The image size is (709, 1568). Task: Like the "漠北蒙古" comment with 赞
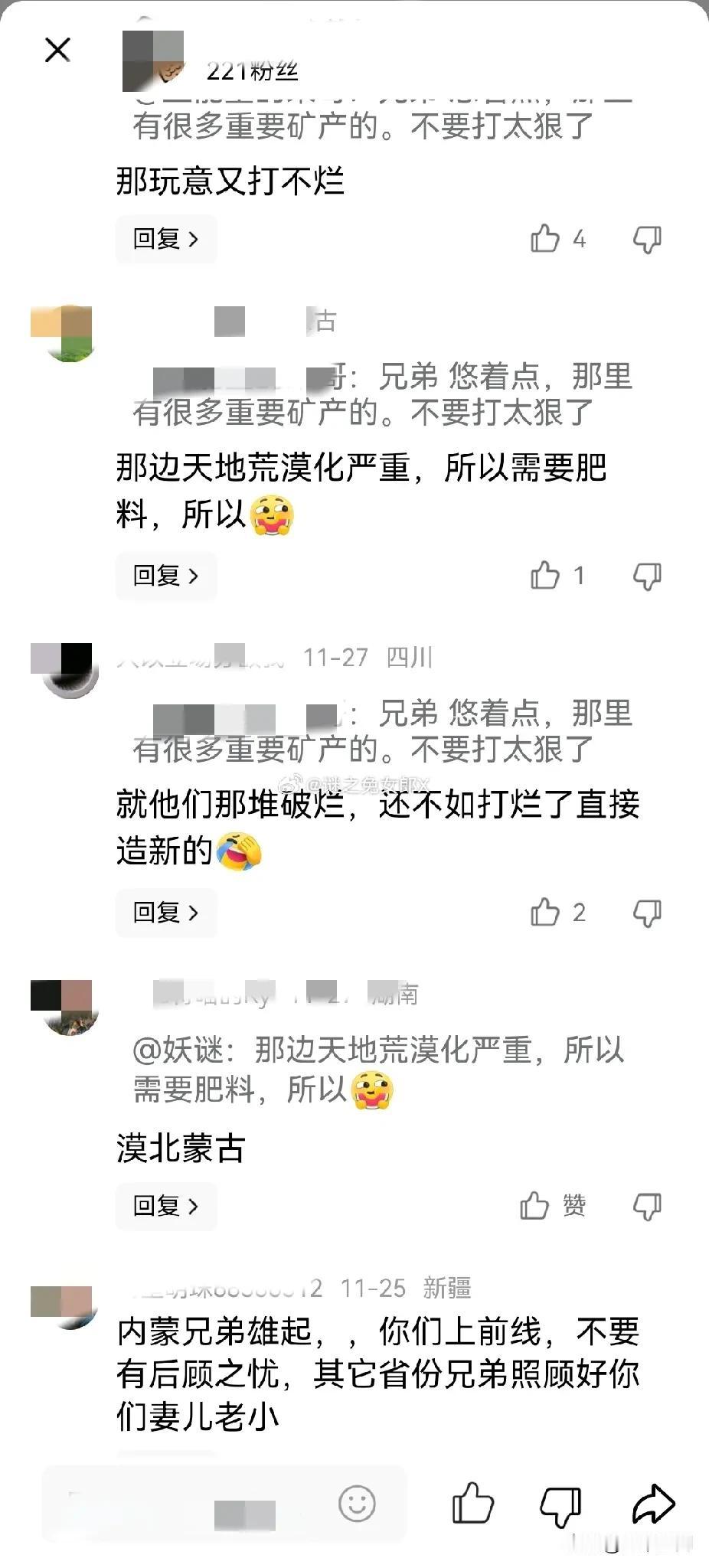tap(534, 1206)
